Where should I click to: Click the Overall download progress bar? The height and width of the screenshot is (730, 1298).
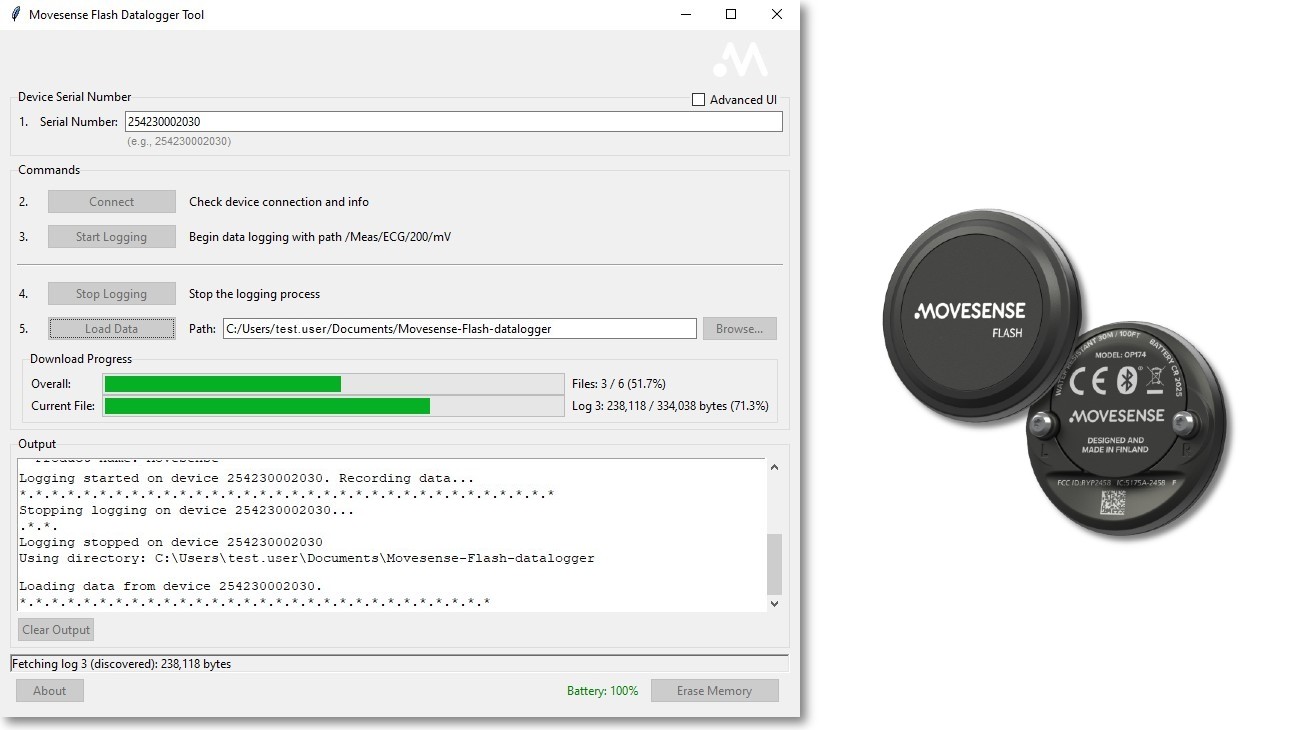[333, 384]
